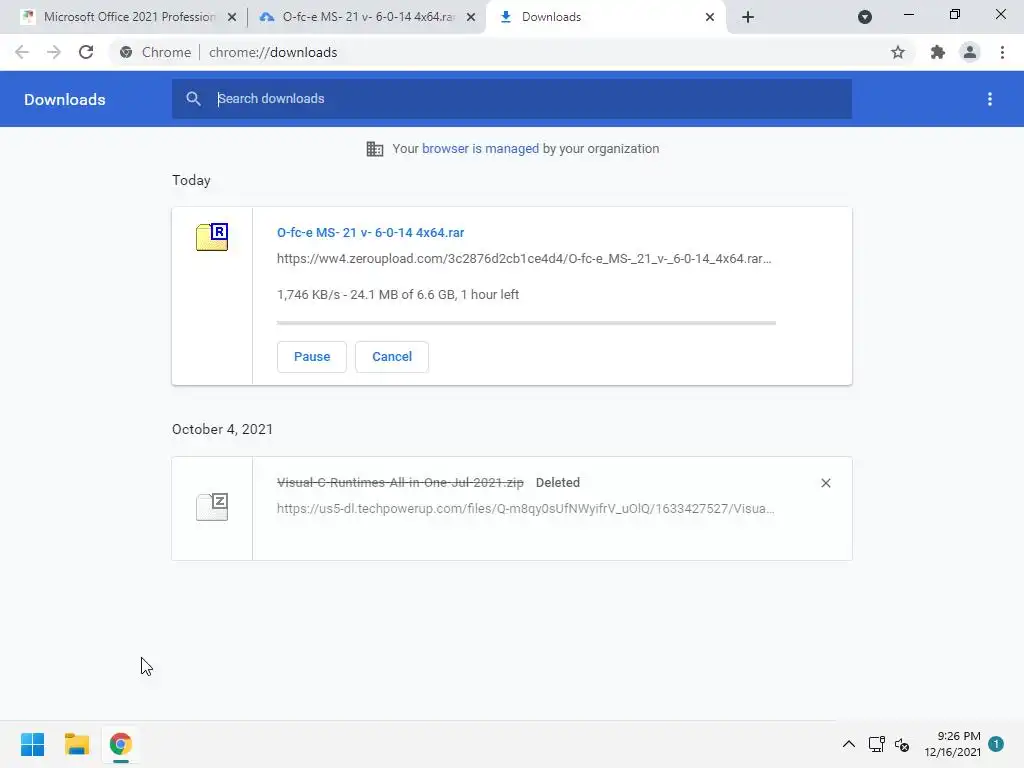Screen dimensions: 1024x768
Task: Go back using browser back arrow
Action: click(x=22, y=52)
